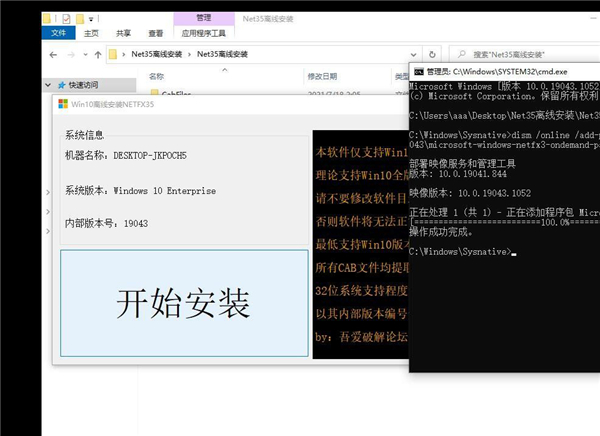Click the large 开始安装 button
This screenshot has height=436, width=600.
tap(183, 303)
